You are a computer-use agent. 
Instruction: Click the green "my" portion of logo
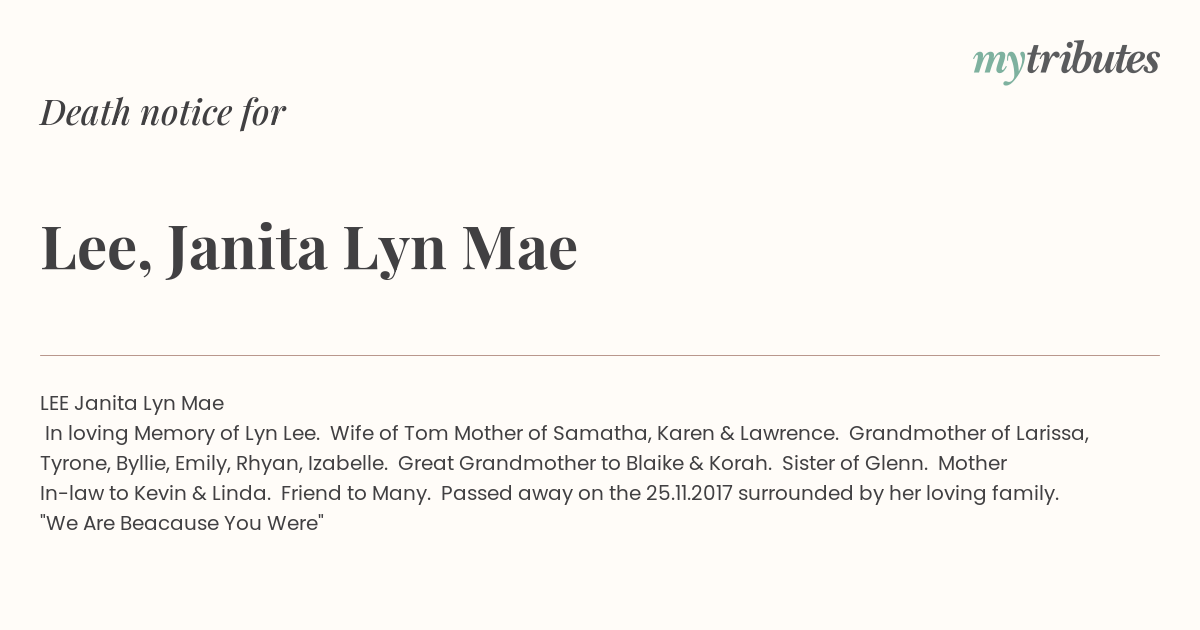(x=999, y=65)
